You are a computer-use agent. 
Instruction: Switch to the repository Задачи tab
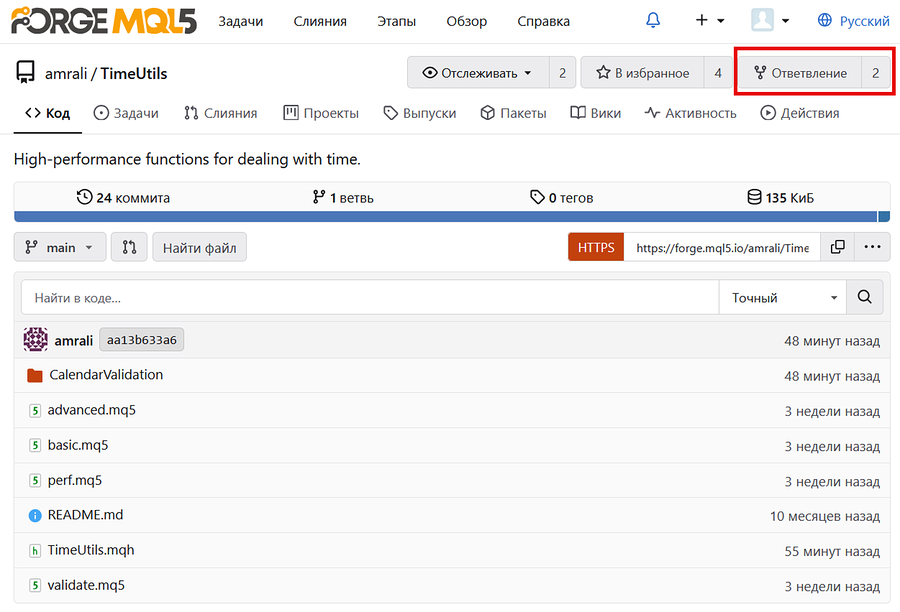point(126,113)
